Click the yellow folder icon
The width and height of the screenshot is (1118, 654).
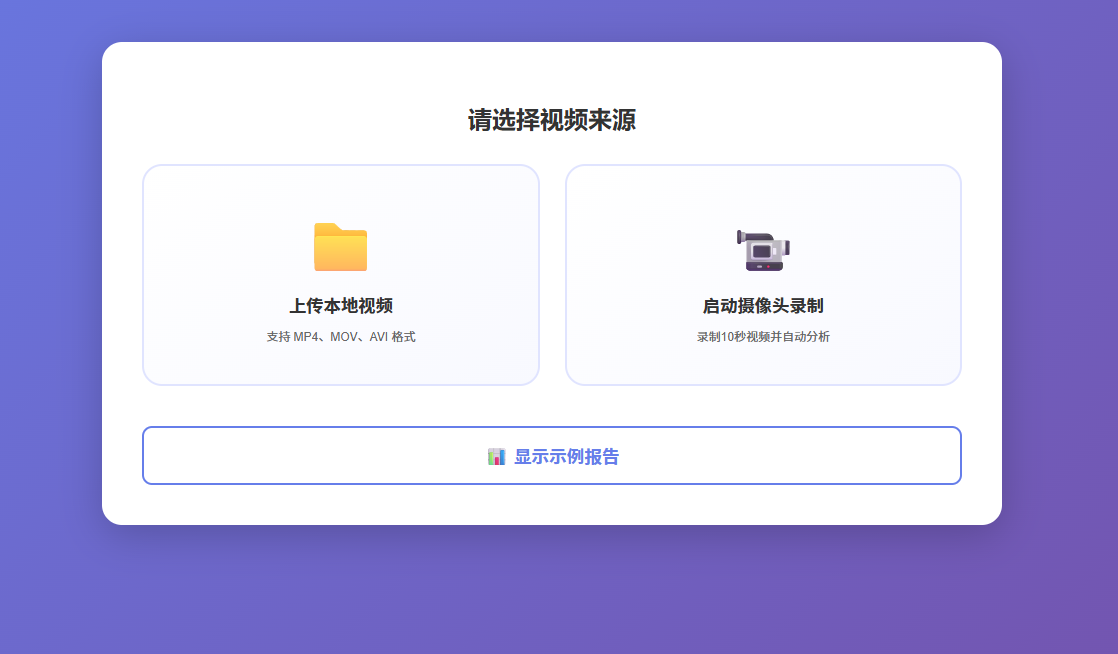pyautogui.click(x=340, y=247)
